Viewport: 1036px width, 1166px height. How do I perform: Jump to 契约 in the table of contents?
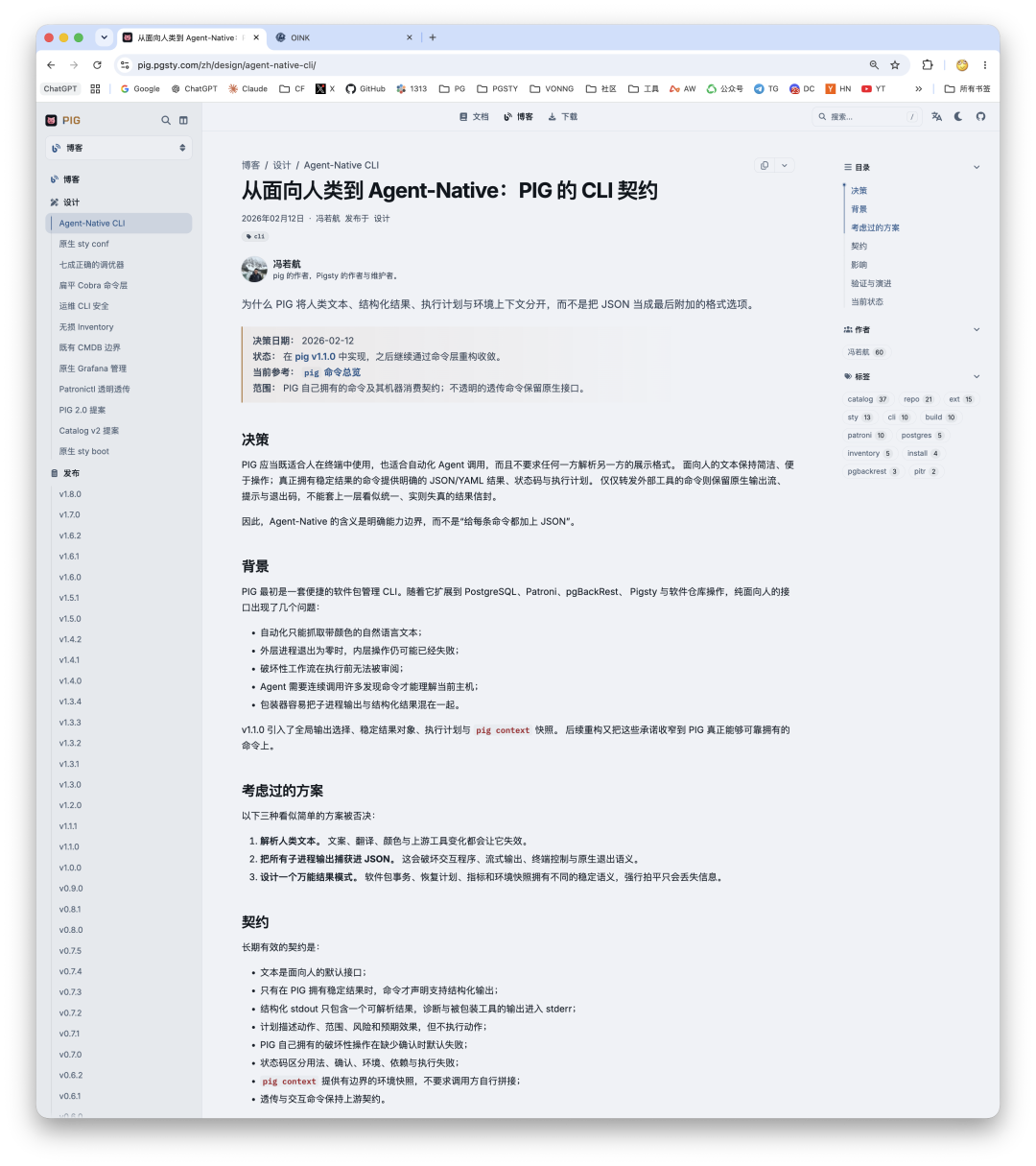859,247
